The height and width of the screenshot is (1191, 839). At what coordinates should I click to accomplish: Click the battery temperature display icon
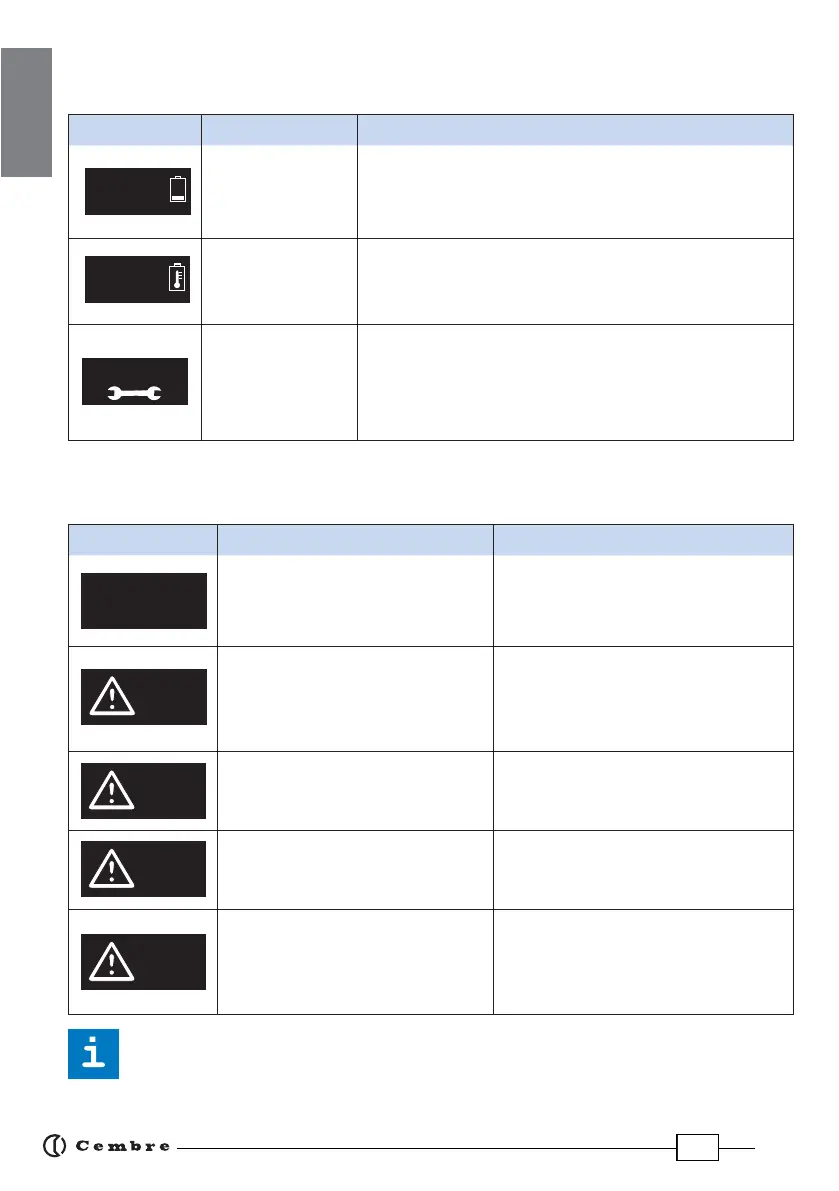[x=137, y=279]
